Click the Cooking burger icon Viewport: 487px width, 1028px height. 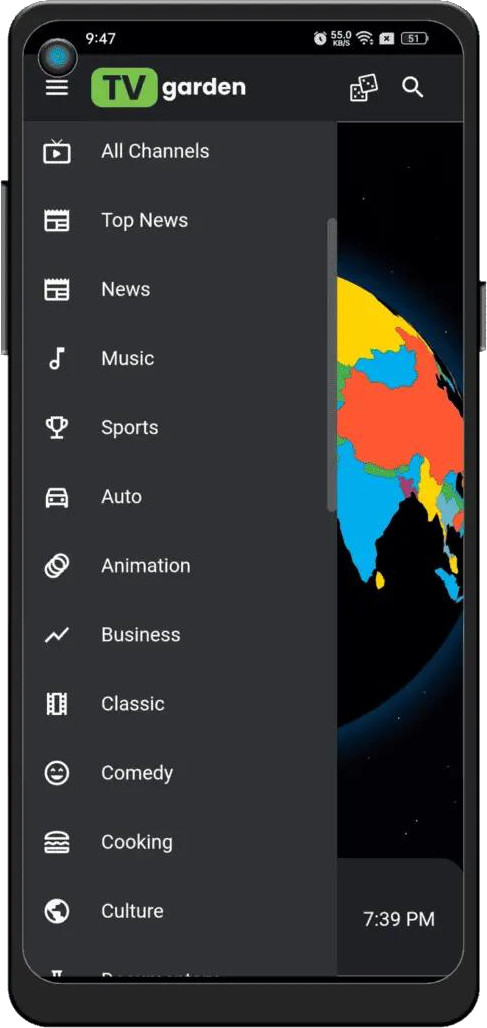57,842
